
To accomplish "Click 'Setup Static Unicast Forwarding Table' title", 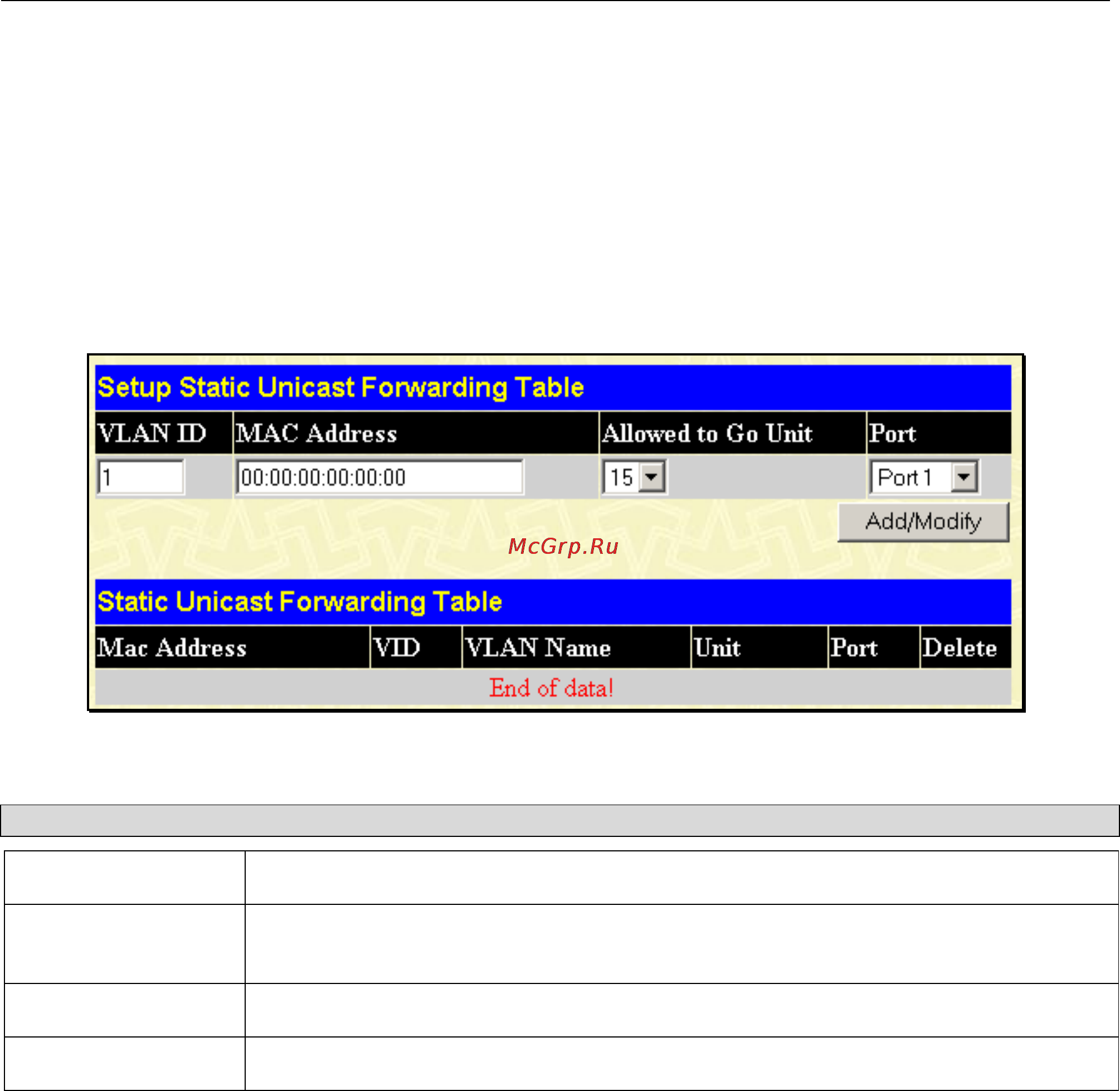I will 341,387.
